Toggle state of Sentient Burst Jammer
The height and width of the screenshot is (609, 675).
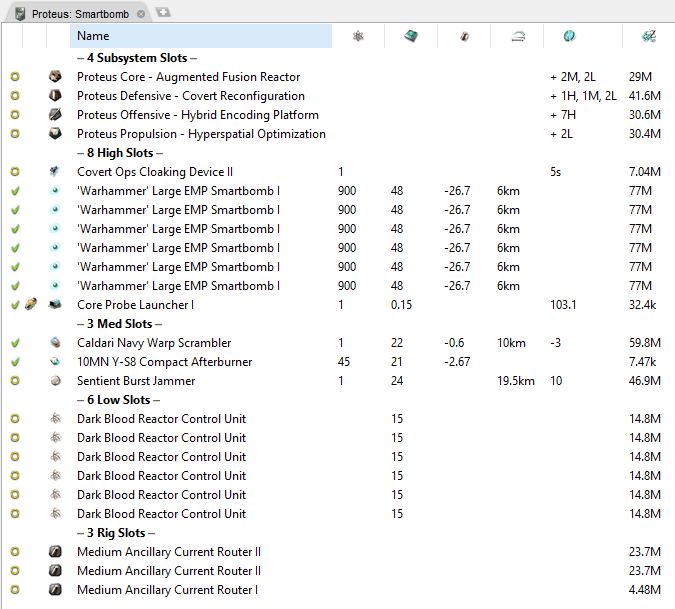pyautogui.click(x=15, y=380)
